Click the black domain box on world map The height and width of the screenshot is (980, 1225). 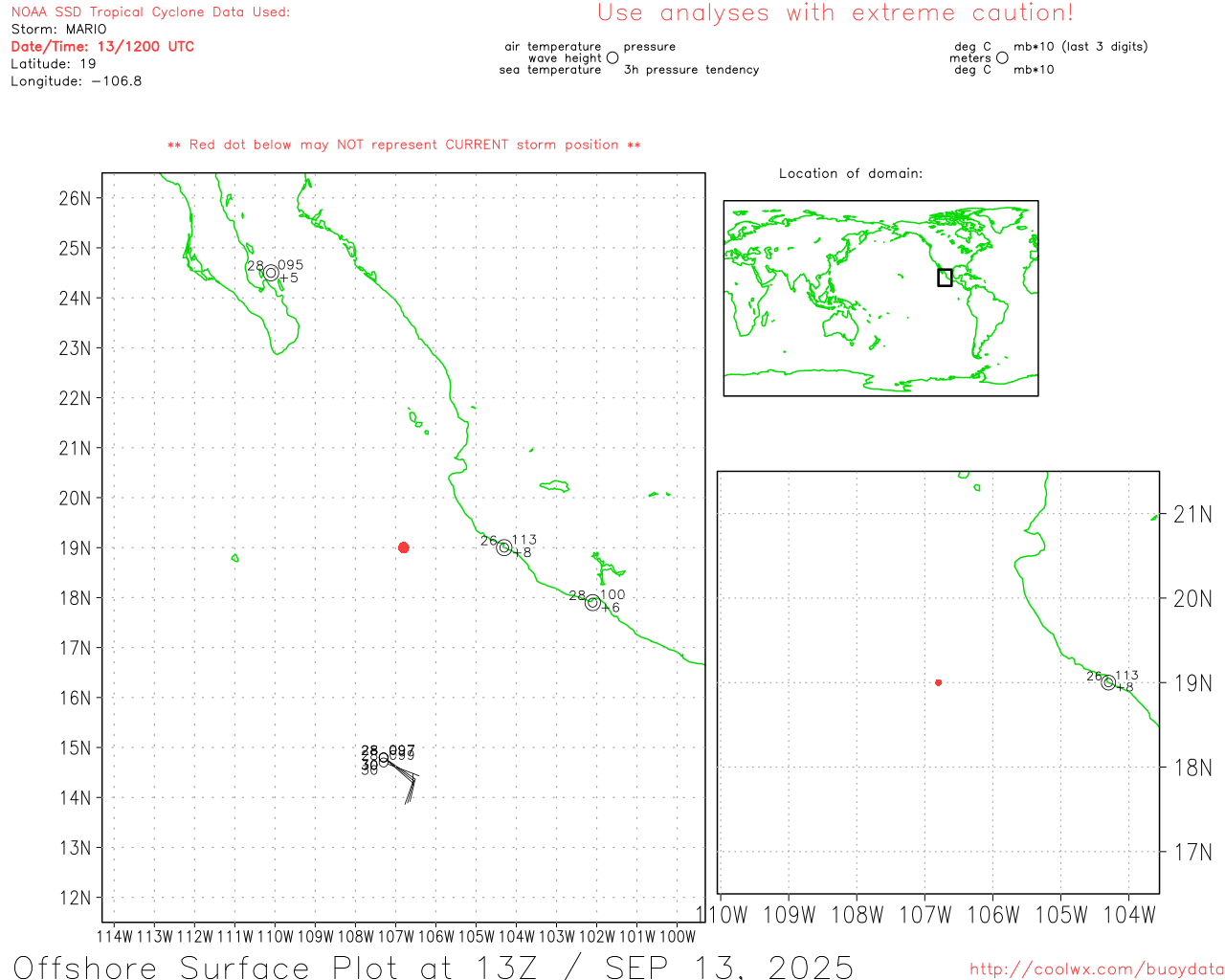(945, 278)
